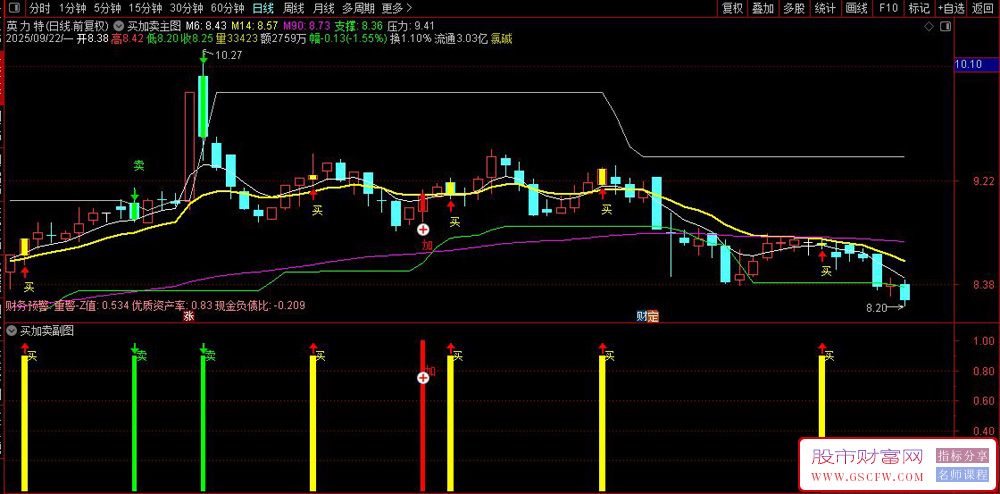Open the 买加卖副图 indicator dropdown
Image resolution: width=1000 pixels, height=494 pixels.
11,331
